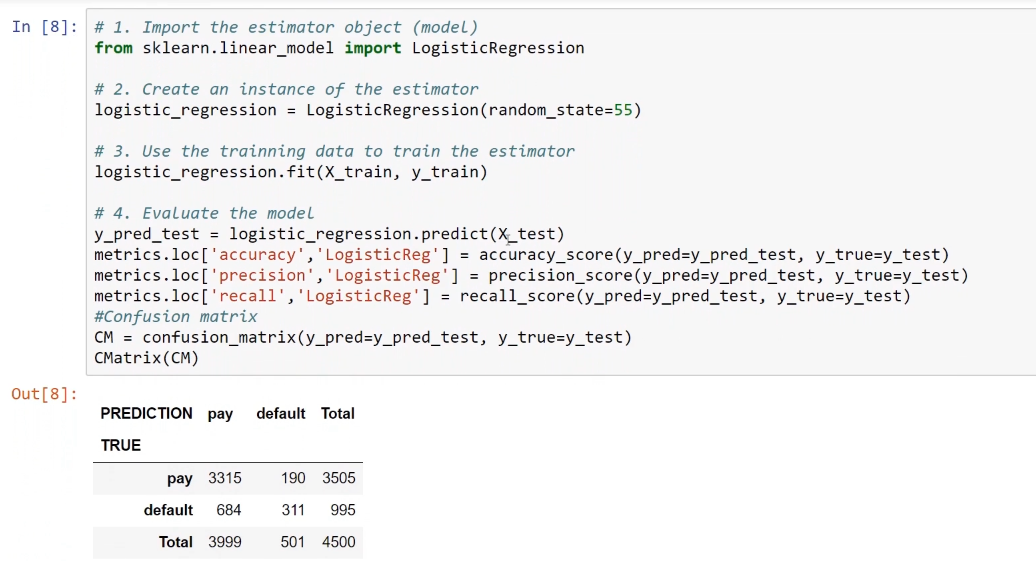Screen dimensions: 1036x561
Task: Click the accuracy_score metrics line
Action: click(521, 254)
